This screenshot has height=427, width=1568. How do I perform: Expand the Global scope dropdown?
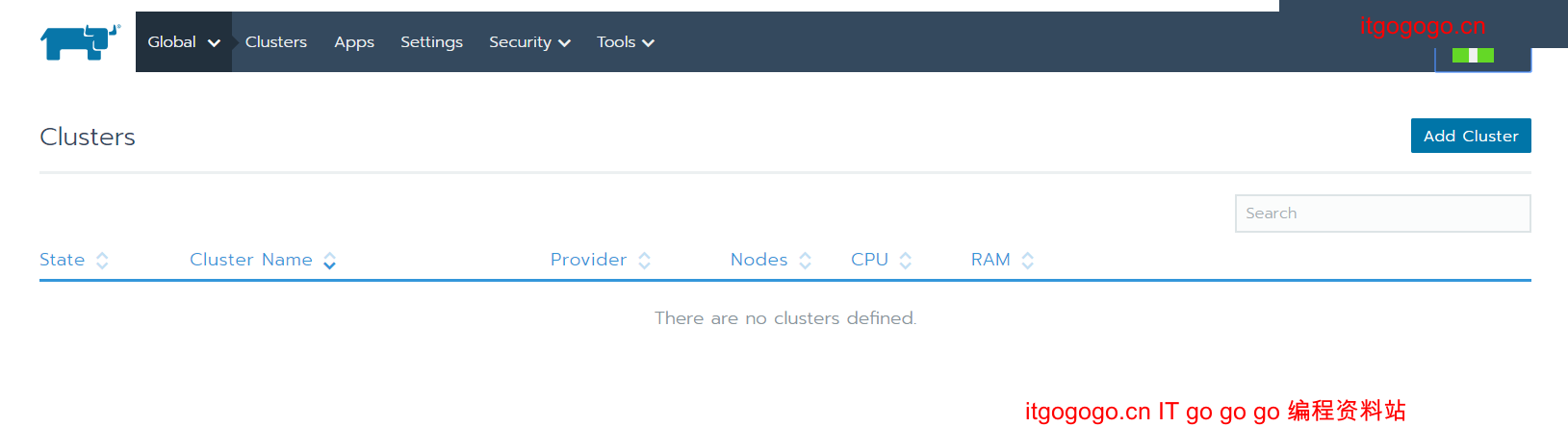click(183, 42)
